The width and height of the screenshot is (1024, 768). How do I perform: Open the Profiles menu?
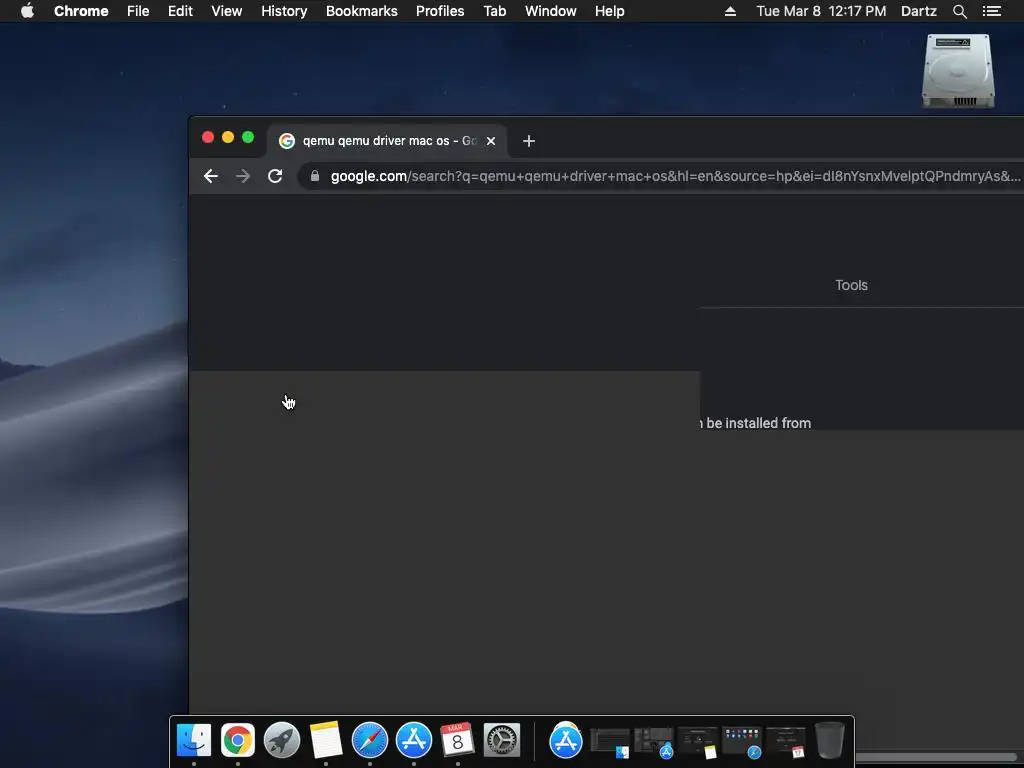click(x=440, y=11)
